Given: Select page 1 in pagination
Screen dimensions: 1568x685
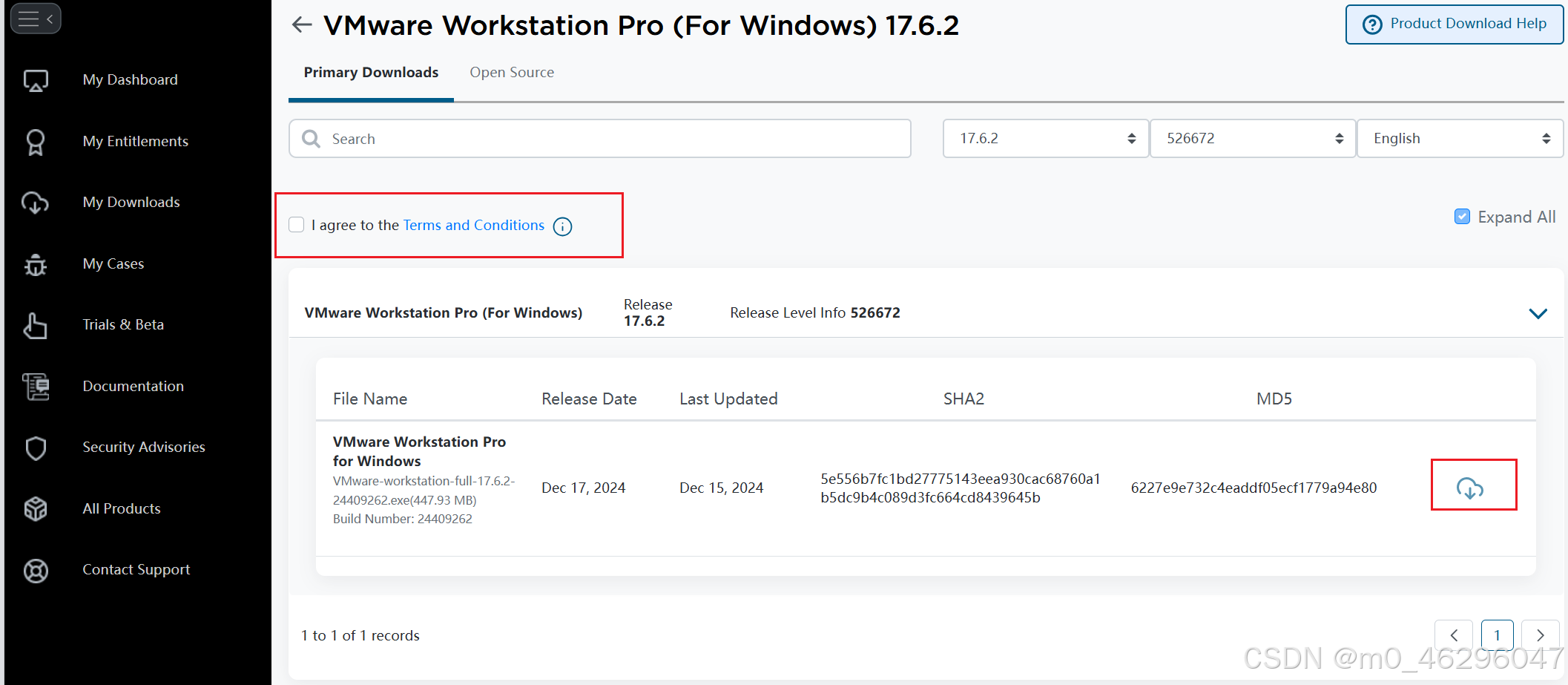Looking at the screenshot, I should 1498,635.
